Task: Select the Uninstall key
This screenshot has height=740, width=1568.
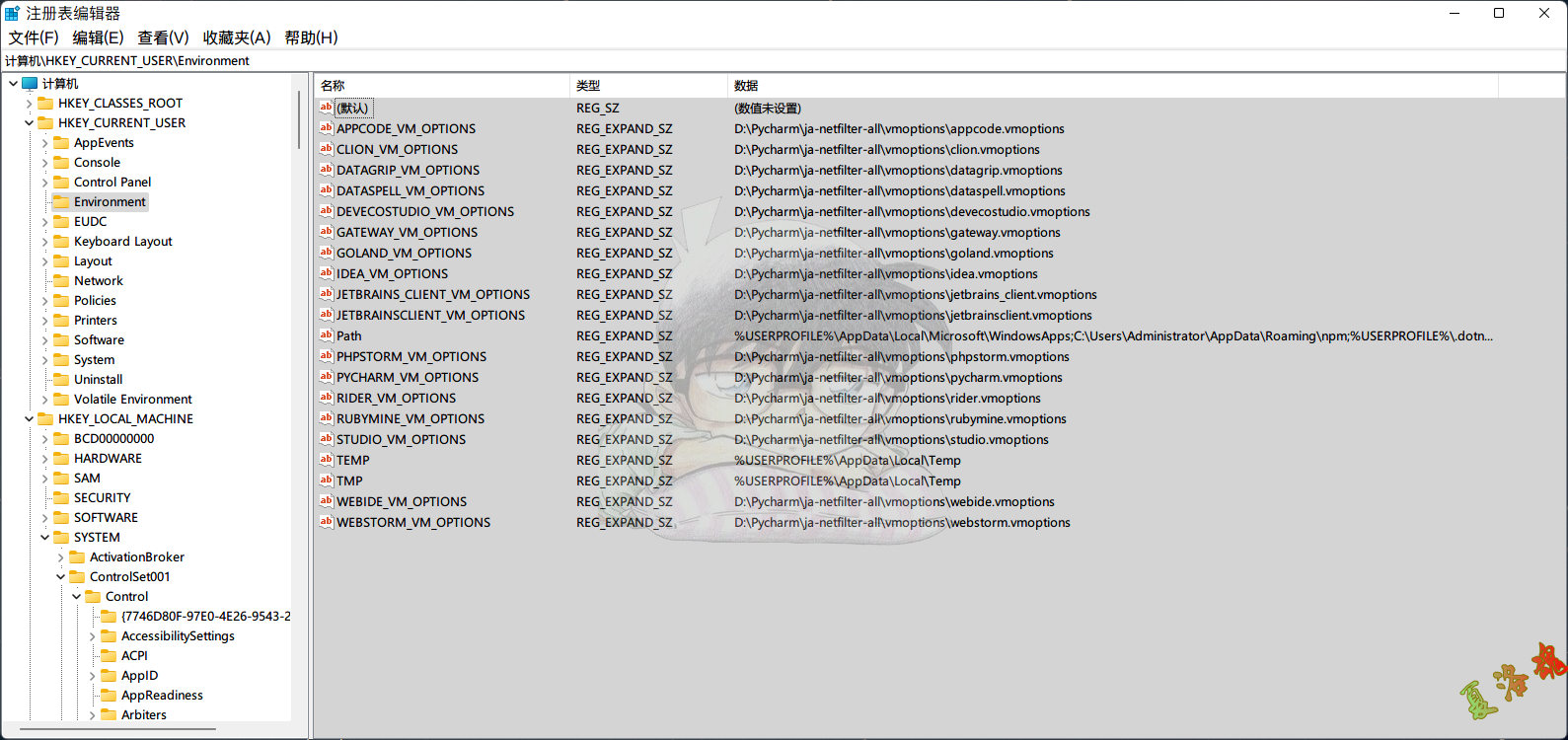Action: click(x=98, y=379)
